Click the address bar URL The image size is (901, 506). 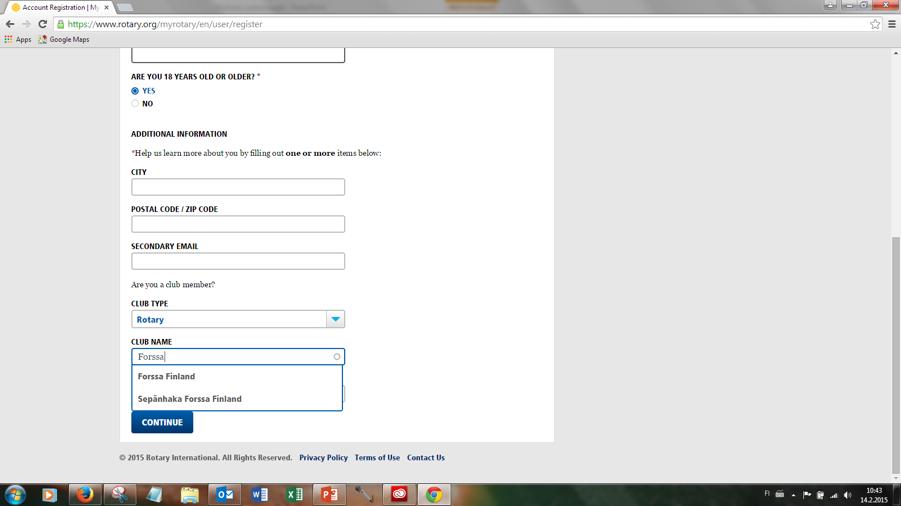click(x=164, y=24)
